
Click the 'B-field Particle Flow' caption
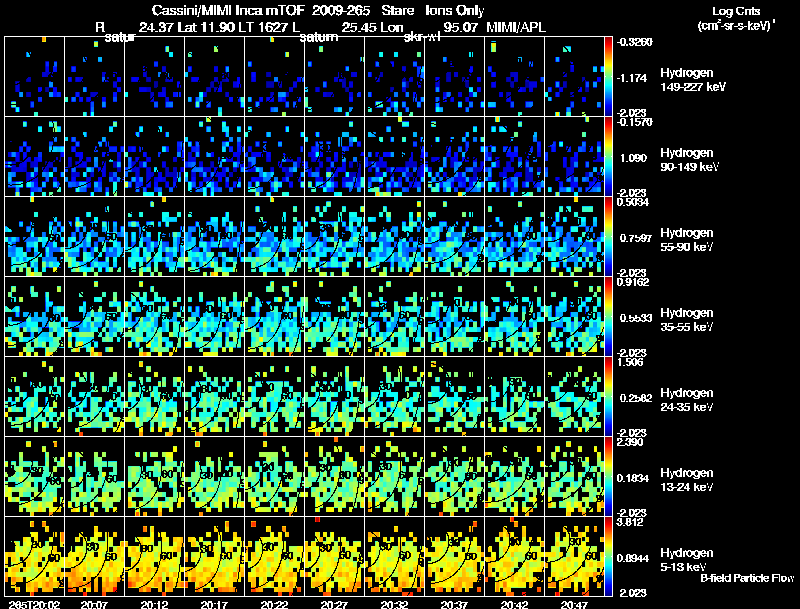tap(747, 578)
